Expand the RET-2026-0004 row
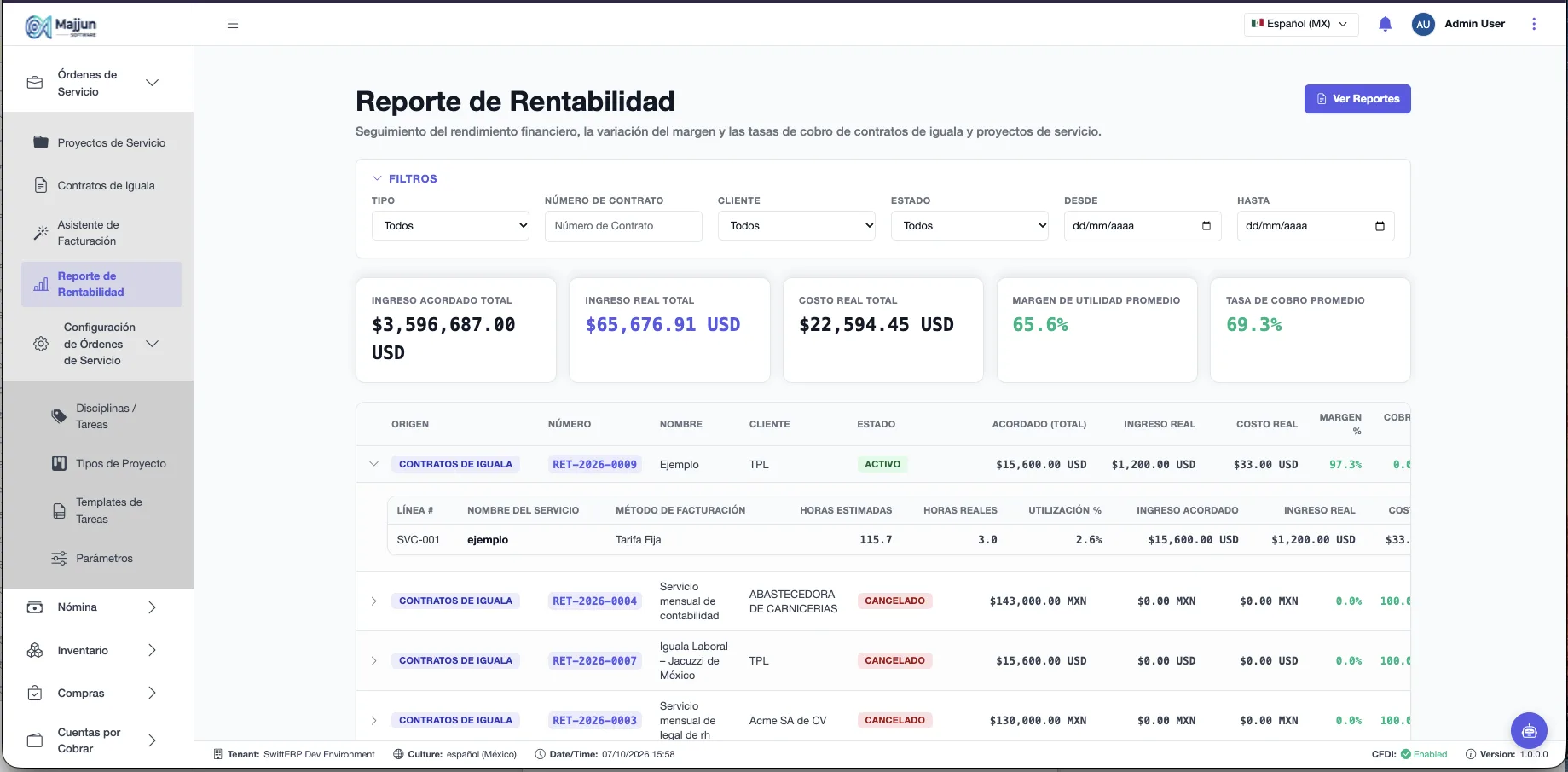This screenshot has height=772, width=1568. (x=373, y=601)
